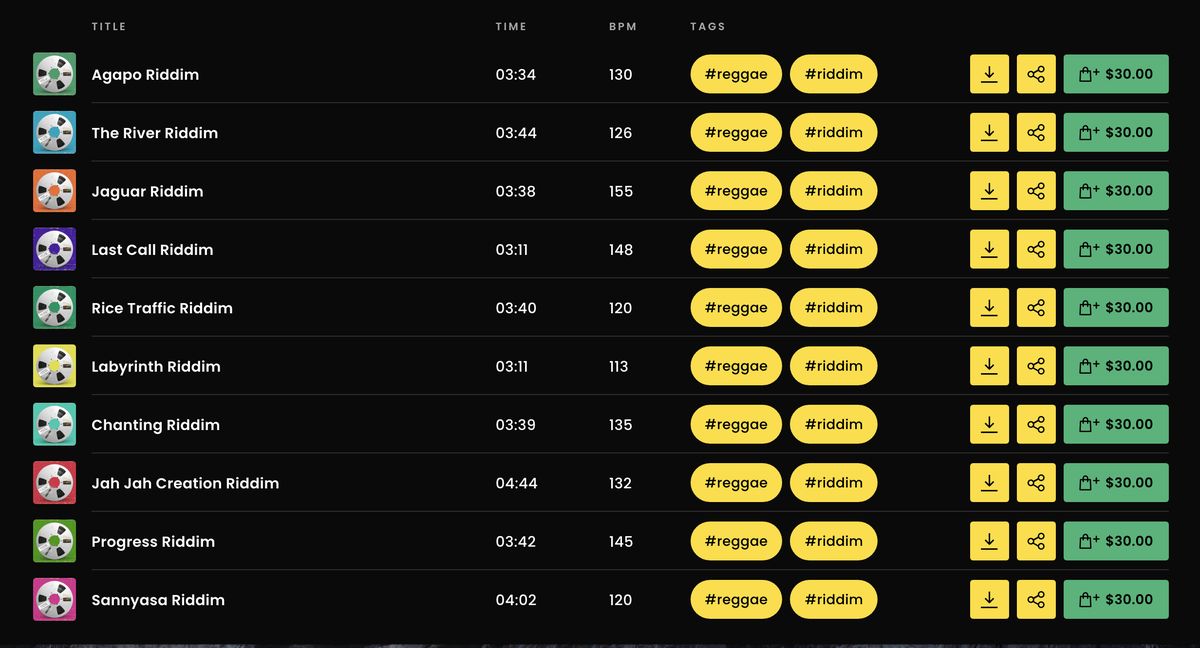The width and height of the screenshot is (1200, 648).
Task: Add Sannyasa Riddim to cart
Action: point(1116,599)
